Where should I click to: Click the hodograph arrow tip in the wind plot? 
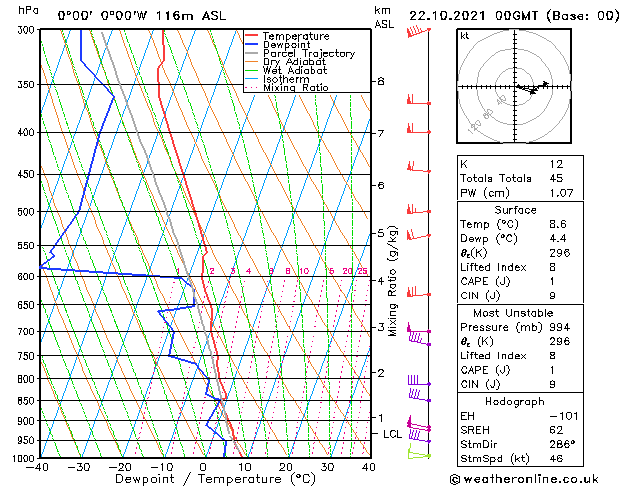coord(545,84)
